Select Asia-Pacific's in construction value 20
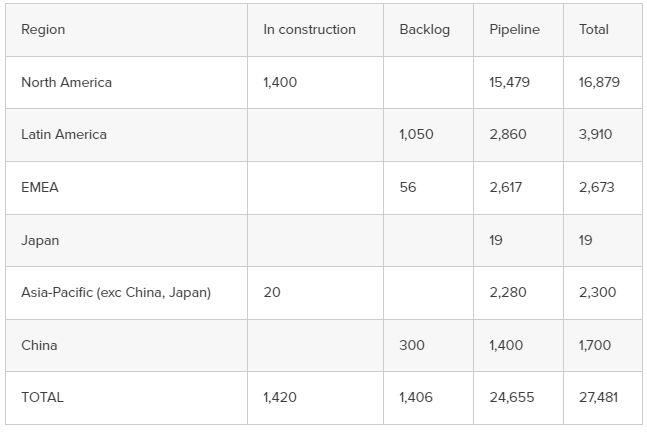Viewport: 647px width, 432px height. click(272, 292)
